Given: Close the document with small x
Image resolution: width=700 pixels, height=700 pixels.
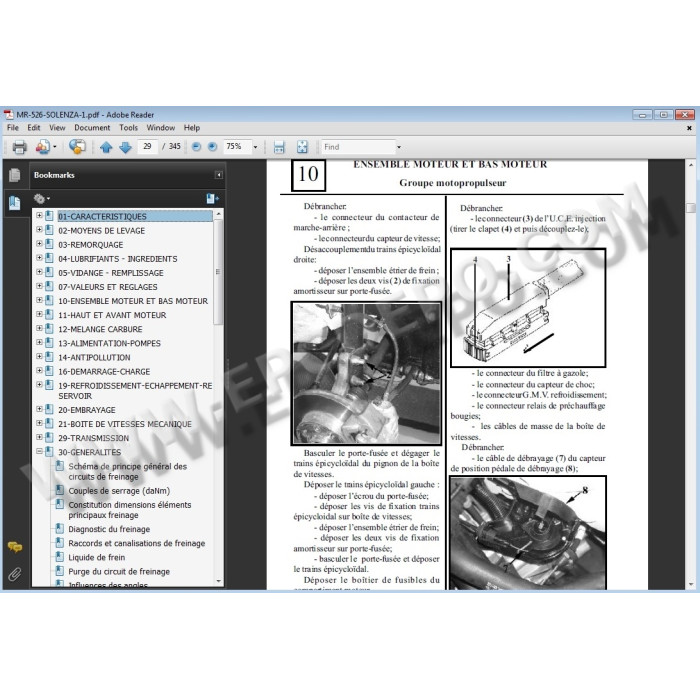Looking at the screenshot, I should click(x=689, y=128).
